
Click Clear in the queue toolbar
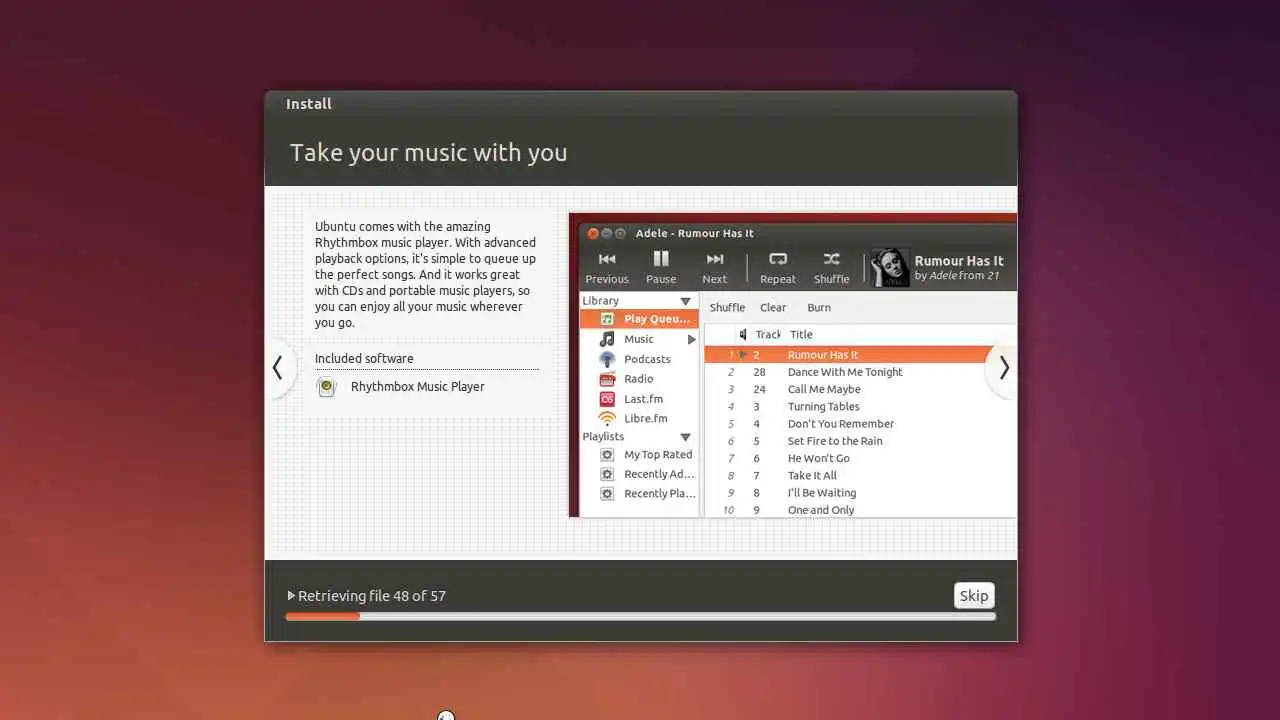click(x=773, y=308)
